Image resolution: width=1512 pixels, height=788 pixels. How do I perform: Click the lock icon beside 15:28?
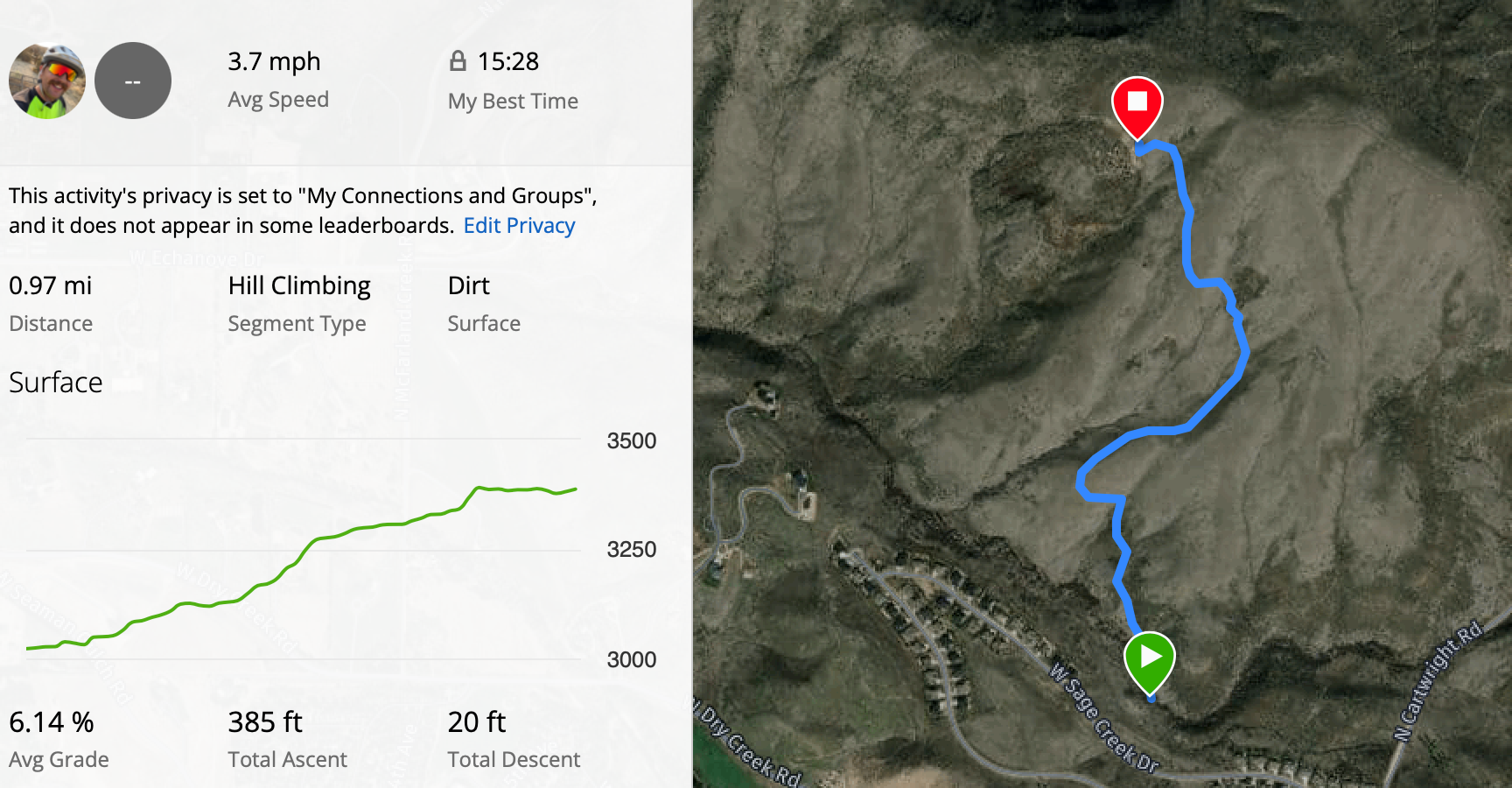[x=458, y=60]
